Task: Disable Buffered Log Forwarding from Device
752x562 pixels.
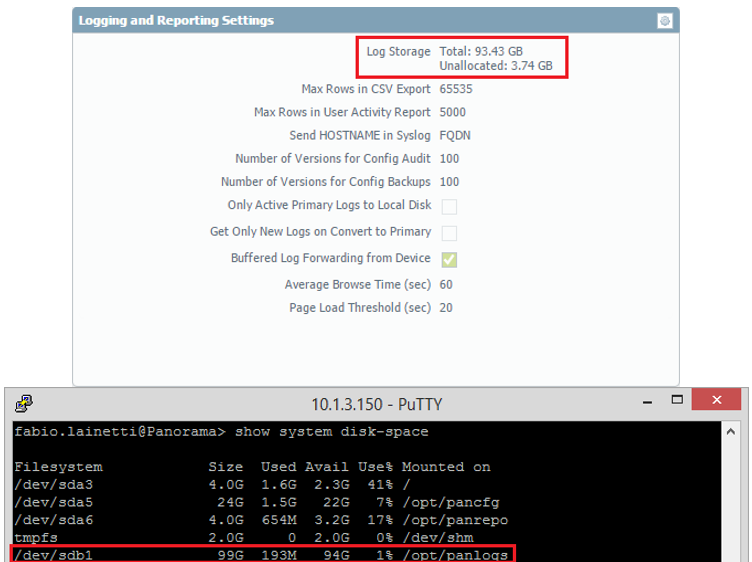Action: [449, 259]
